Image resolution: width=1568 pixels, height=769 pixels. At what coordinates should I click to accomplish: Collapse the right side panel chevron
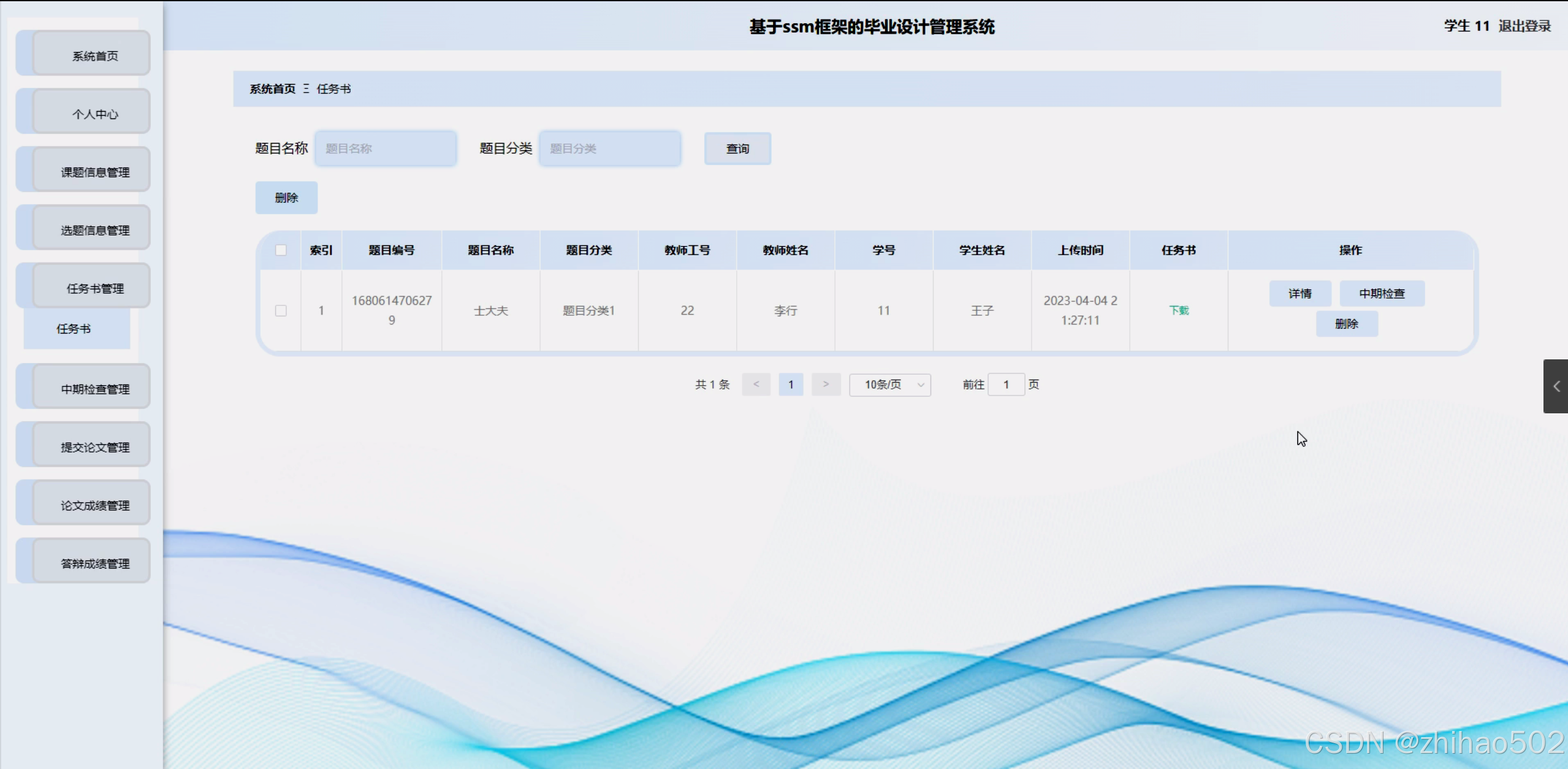(1556, 386)
